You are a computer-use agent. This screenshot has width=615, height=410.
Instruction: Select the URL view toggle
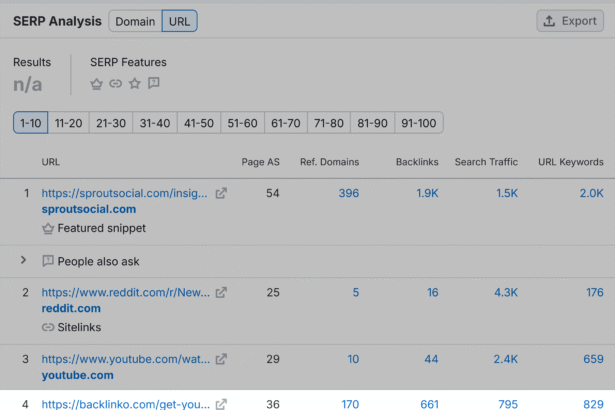pos(179,21)
